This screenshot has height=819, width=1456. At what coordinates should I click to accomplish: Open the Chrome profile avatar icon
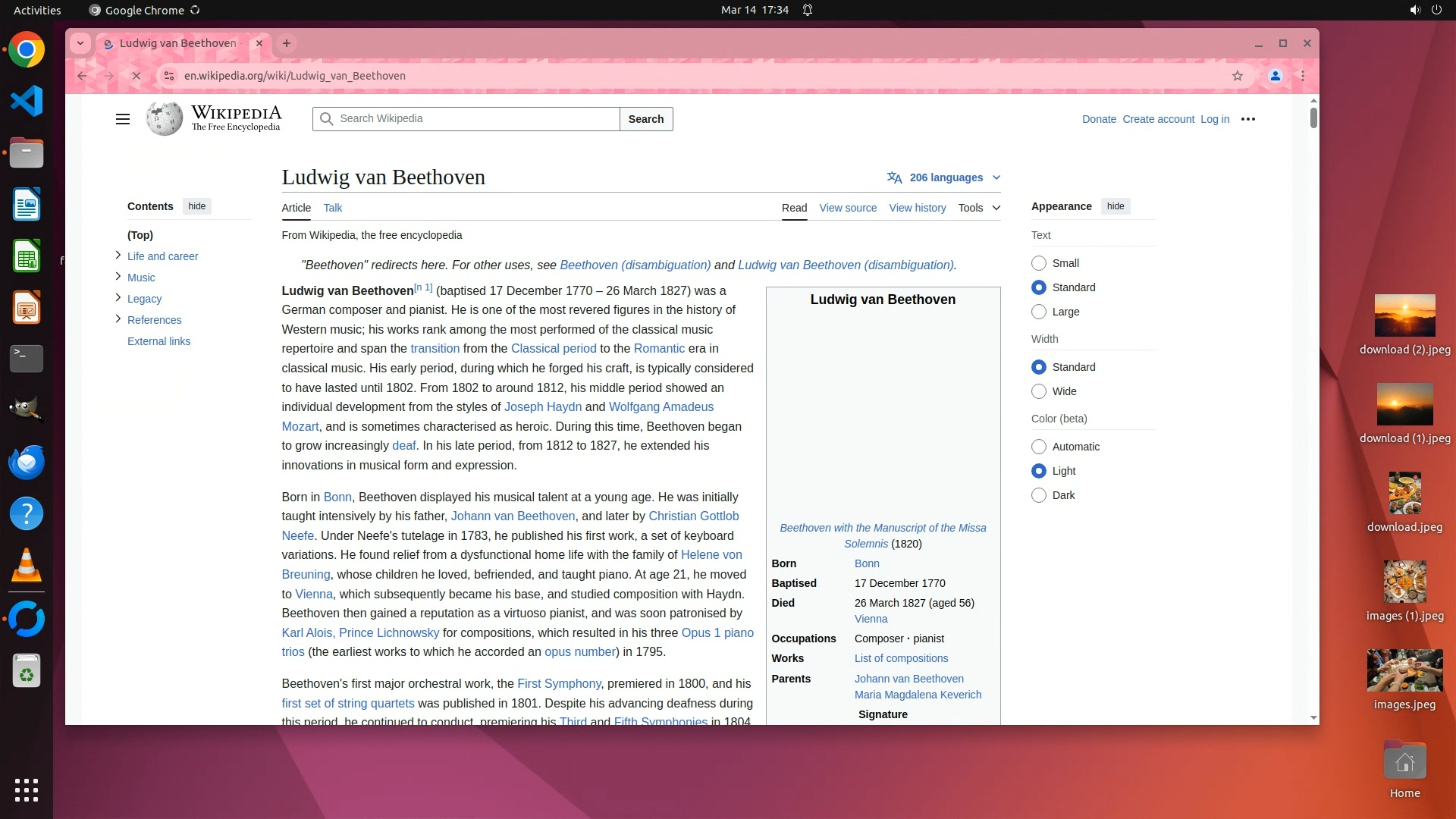coord(1276,76)
